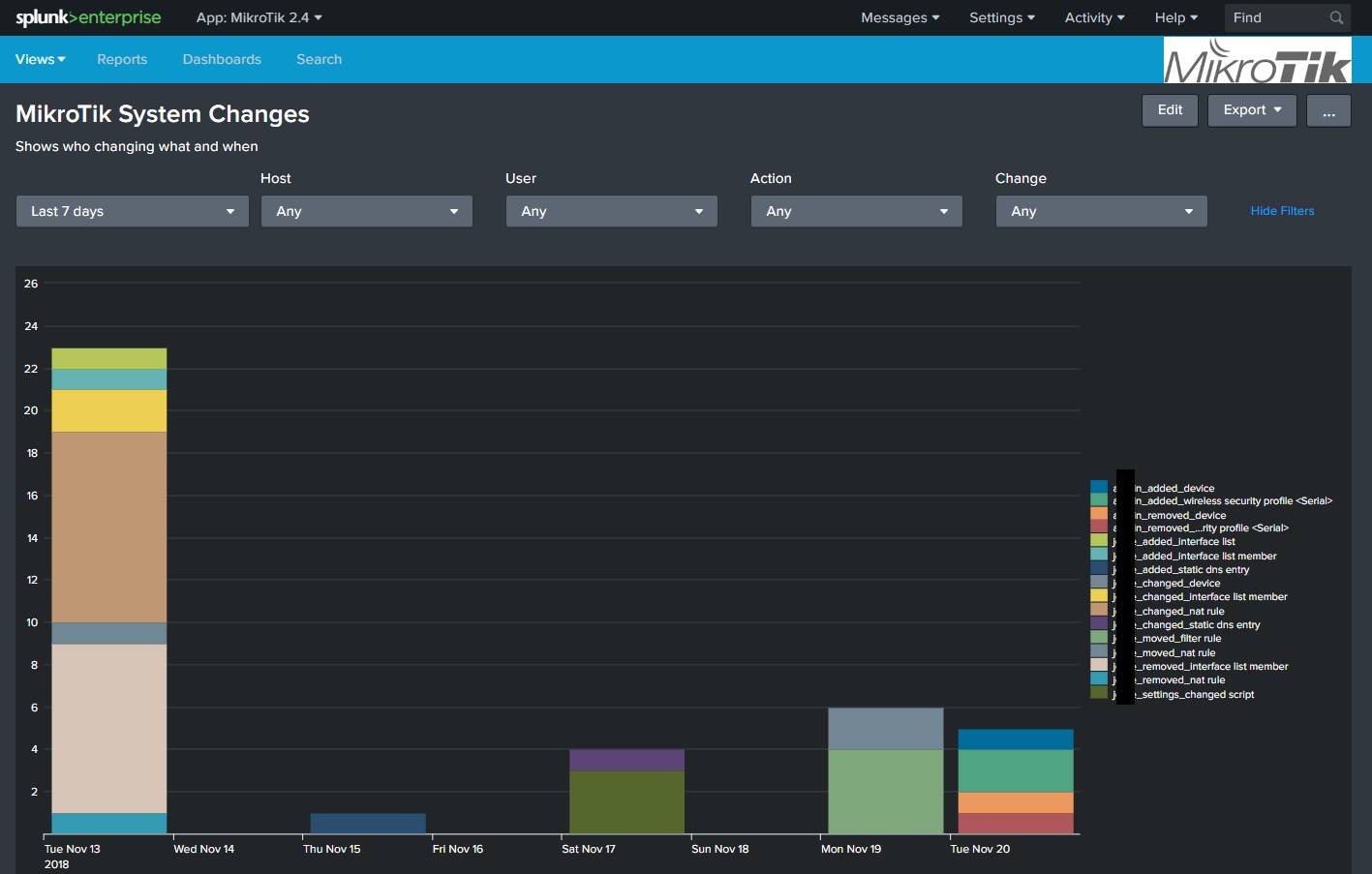
Task: Open the Change filter dropdown
Action: pos(1101,211)
